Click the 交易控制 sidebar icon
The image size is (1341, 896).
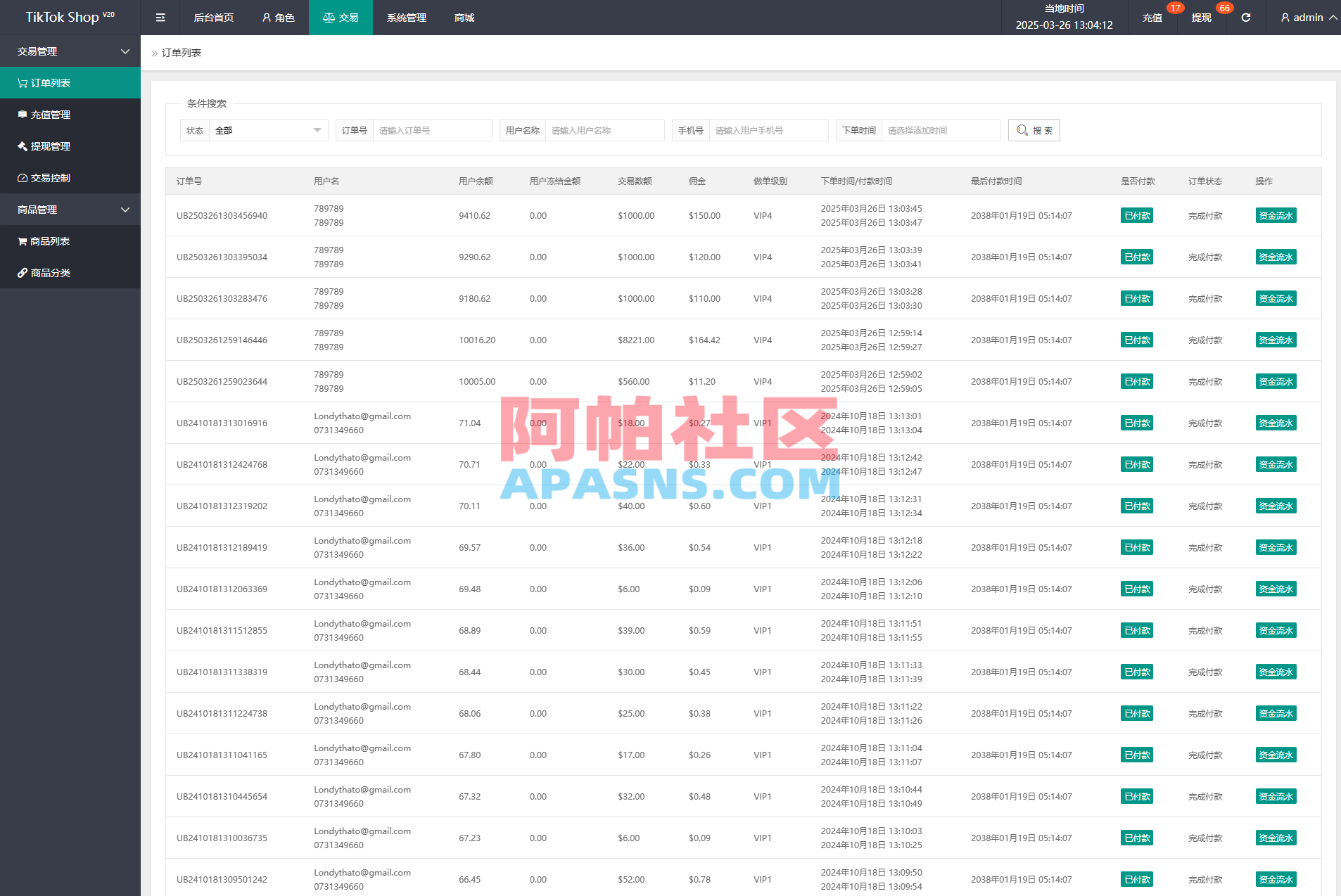point(22,178)
